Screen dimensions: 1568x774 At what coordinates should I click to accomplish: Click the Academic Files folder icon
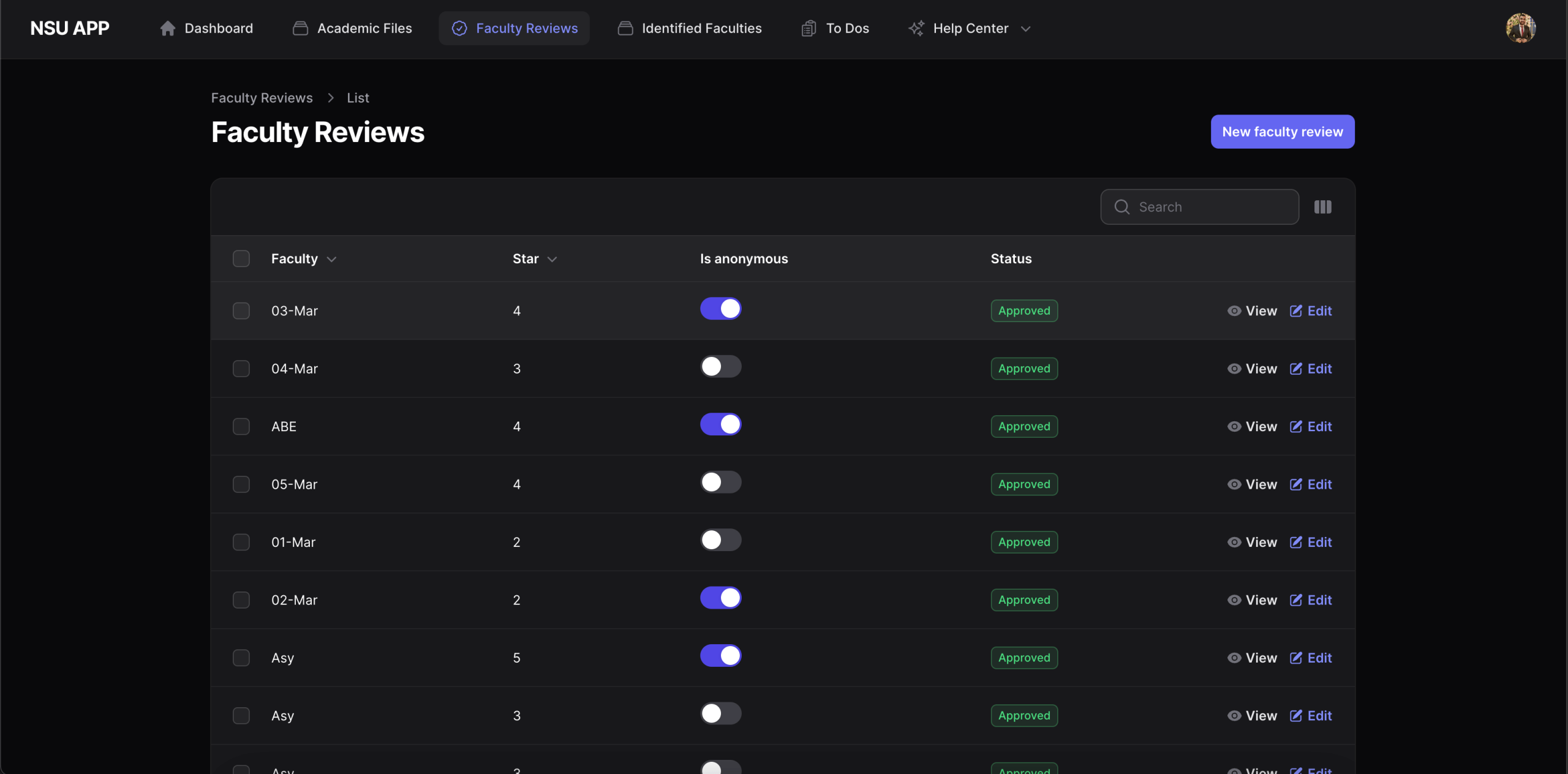point(300,28)
